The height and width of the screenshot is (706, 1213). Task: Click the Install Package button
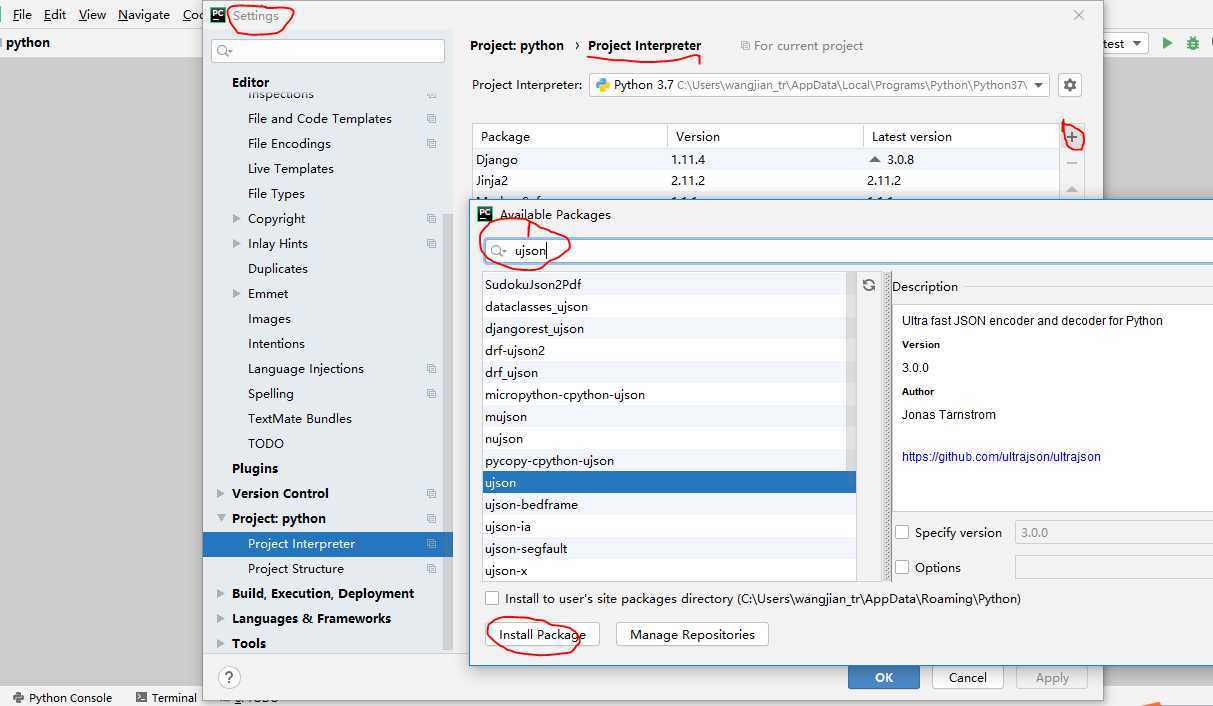pyautogui.click(x=542, y=634)
